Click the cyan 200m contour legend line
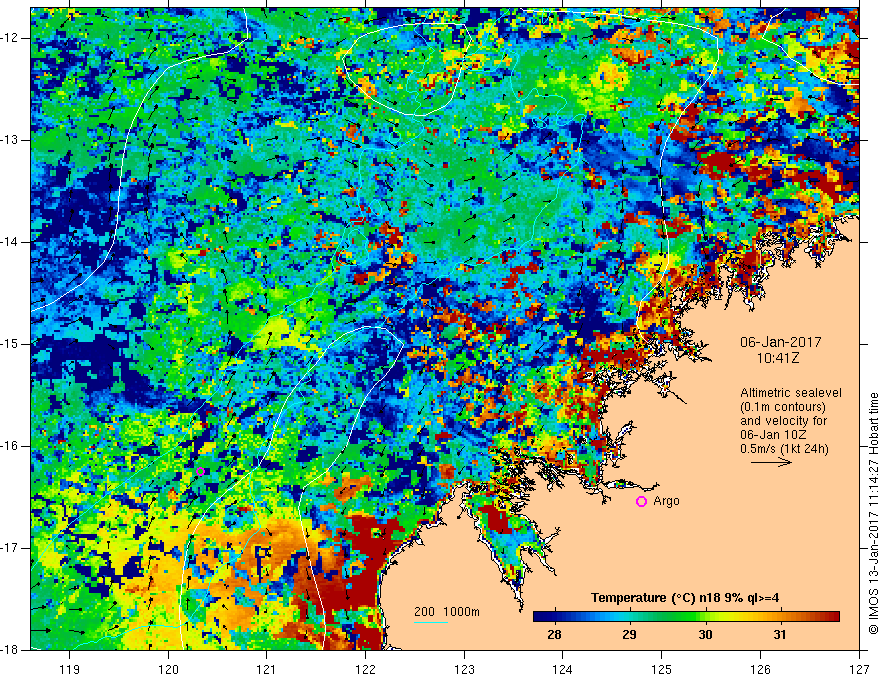The image size is (880, 680). click(x=431, y=622)
